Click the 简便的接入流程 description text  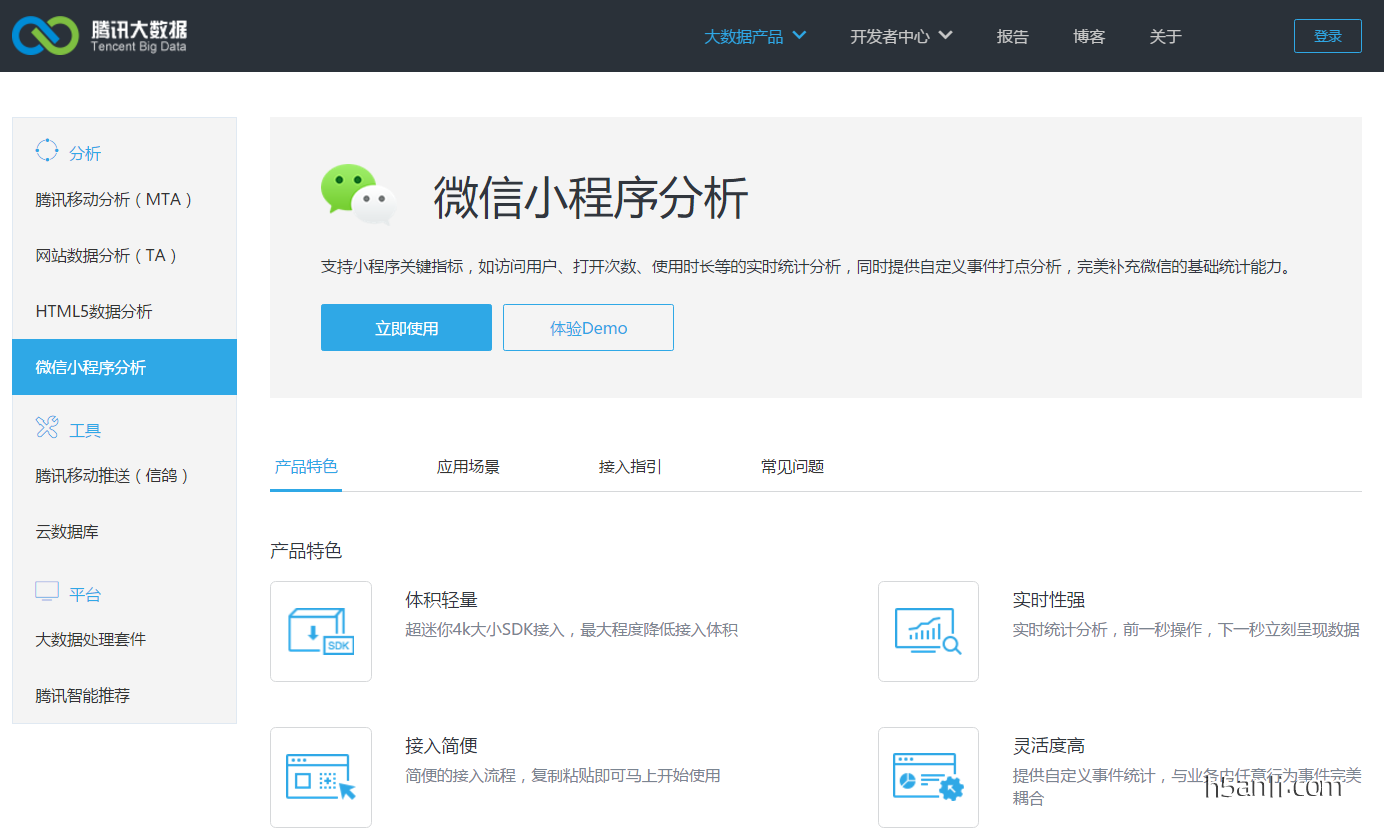(563, 776)
